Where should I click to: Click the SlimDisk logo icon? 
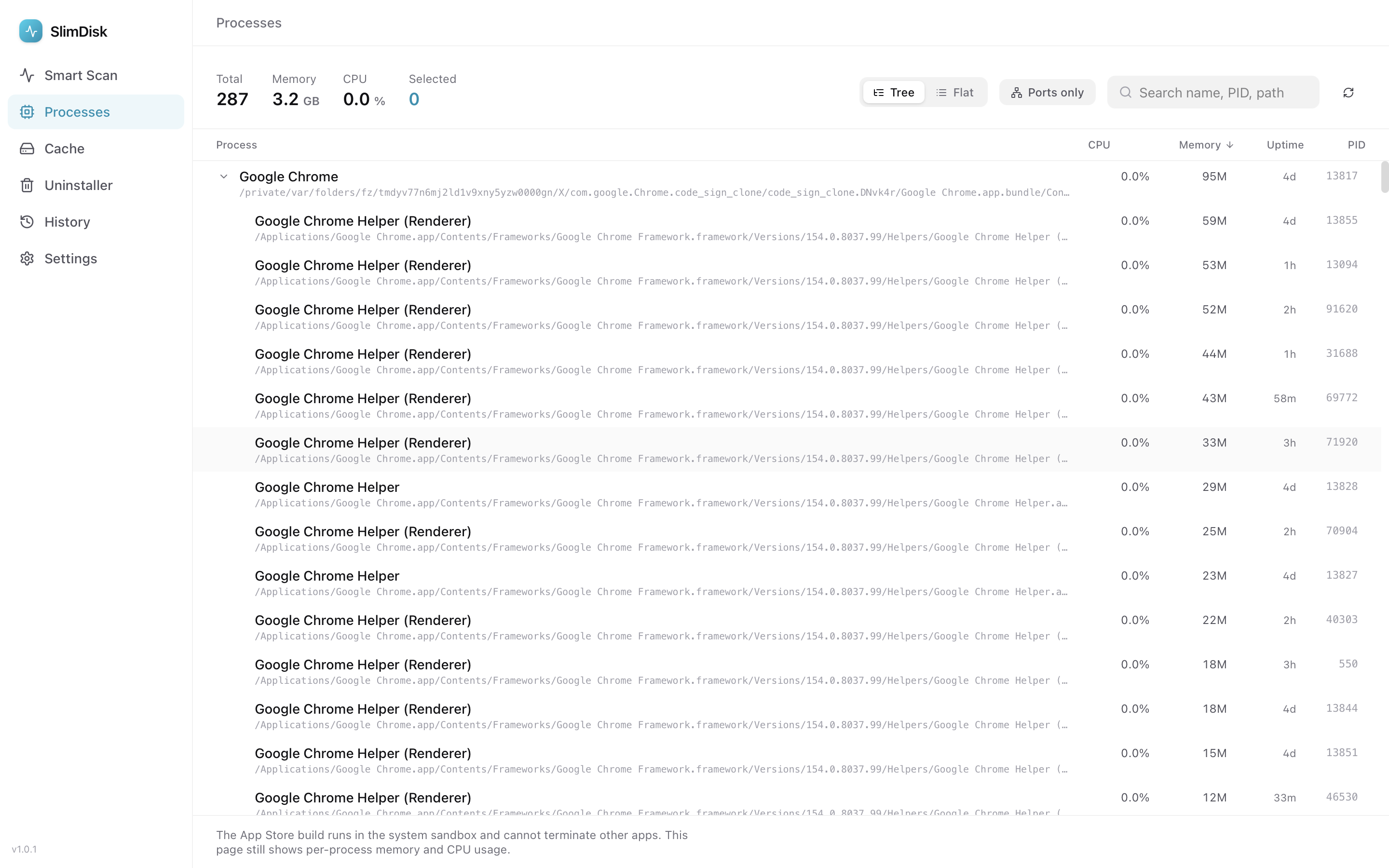[x=30, y=31]
